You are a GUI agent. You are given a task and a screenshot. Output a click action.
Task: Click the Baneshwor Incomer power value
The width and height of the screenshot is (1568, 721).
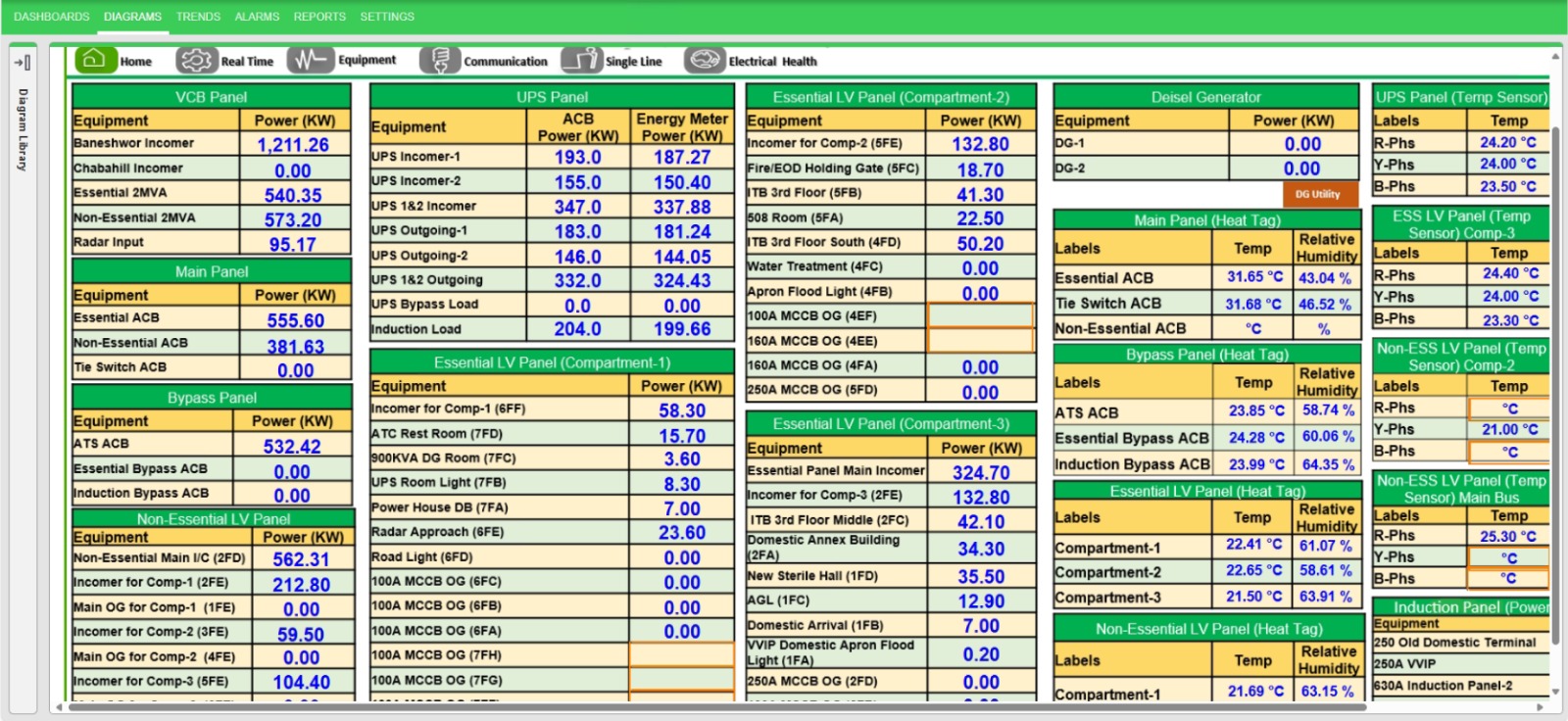click(x=293, y=145)
